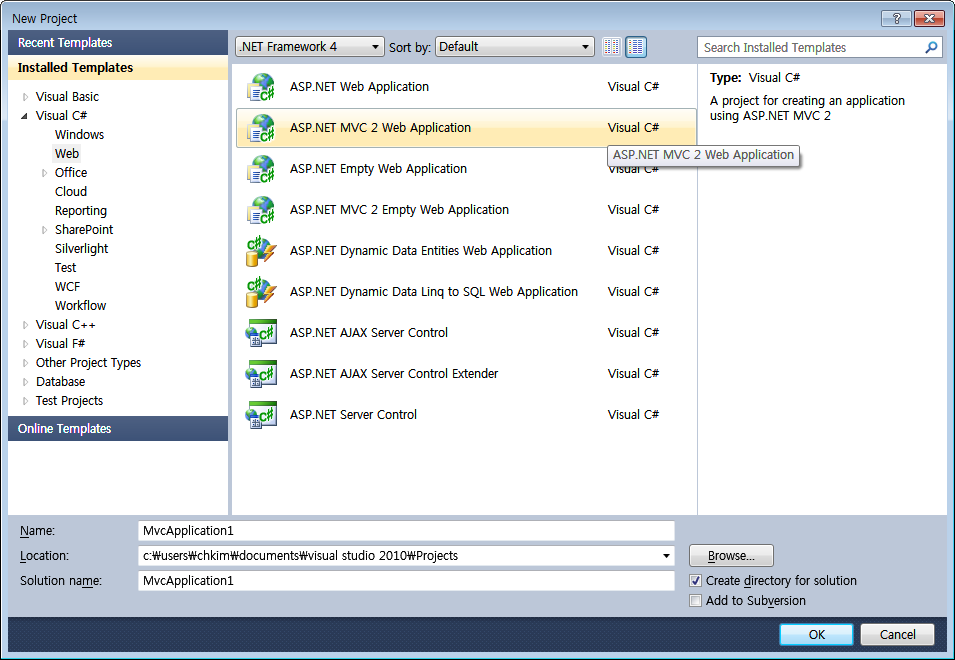Expand the Other Project Types node

click(25, 363)
